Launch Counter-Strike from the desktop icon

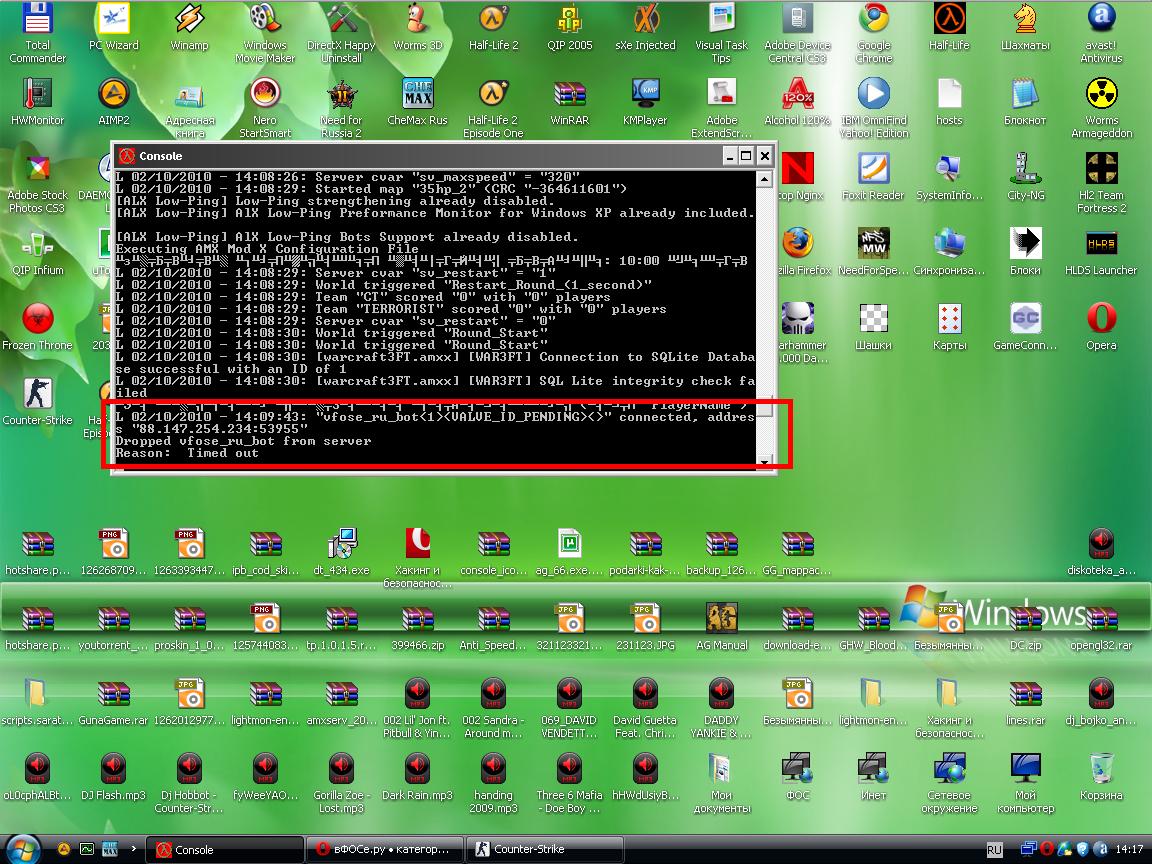[37, 396]
